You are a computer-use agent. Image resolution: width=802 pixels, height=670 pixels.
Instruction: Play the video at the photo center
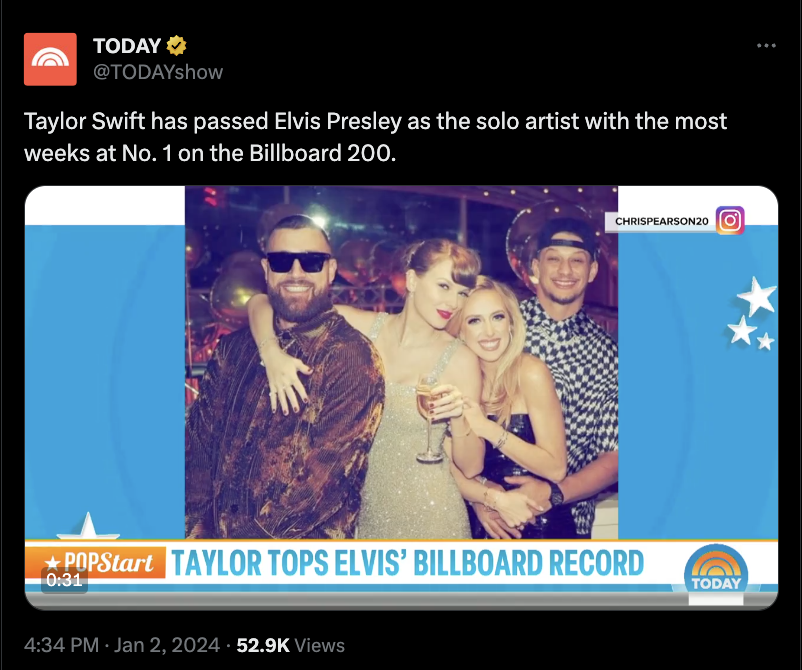tap(402, 362)
